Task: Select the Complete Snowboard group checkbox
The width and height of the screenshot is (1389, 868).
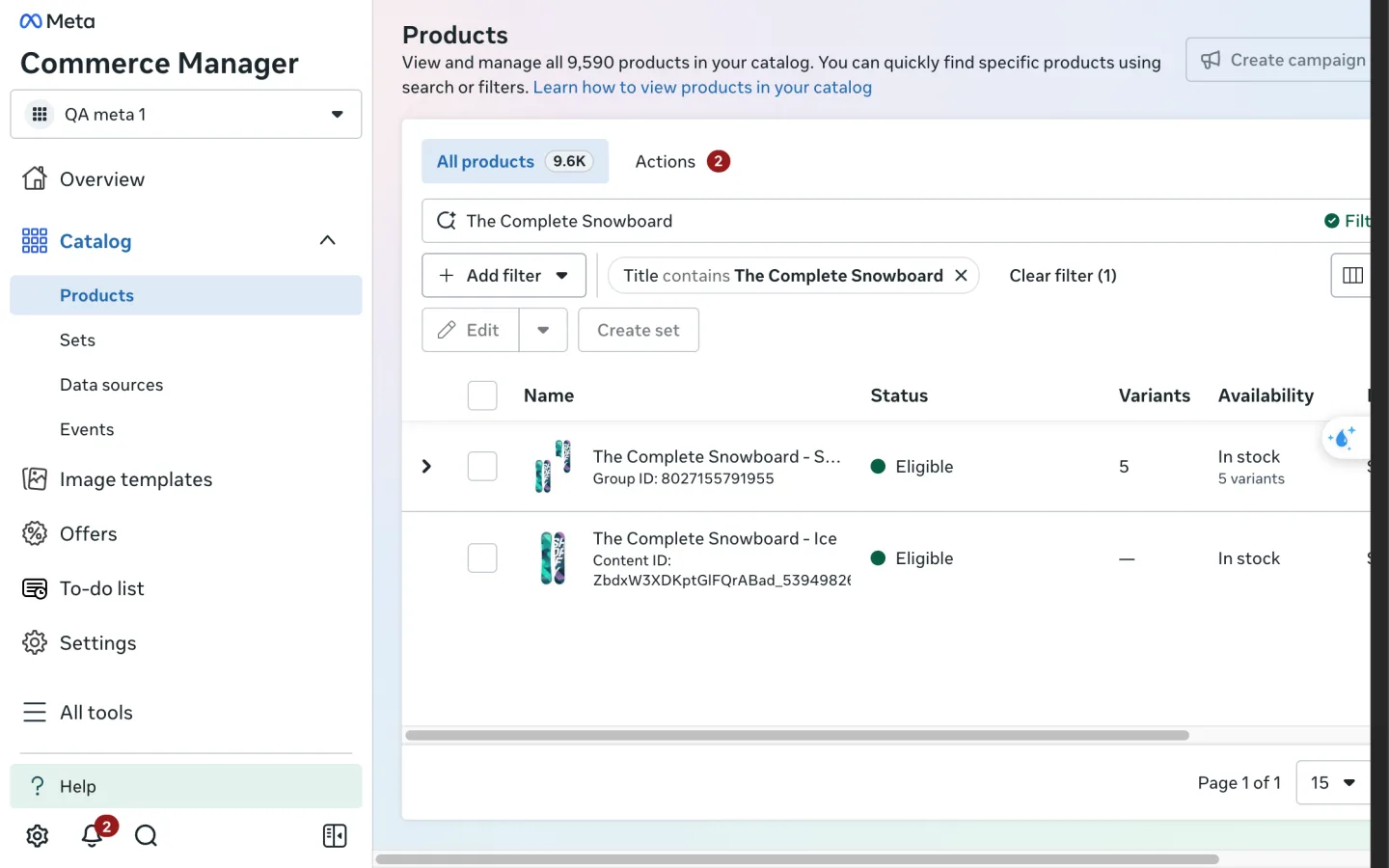Action: point(482,467)
